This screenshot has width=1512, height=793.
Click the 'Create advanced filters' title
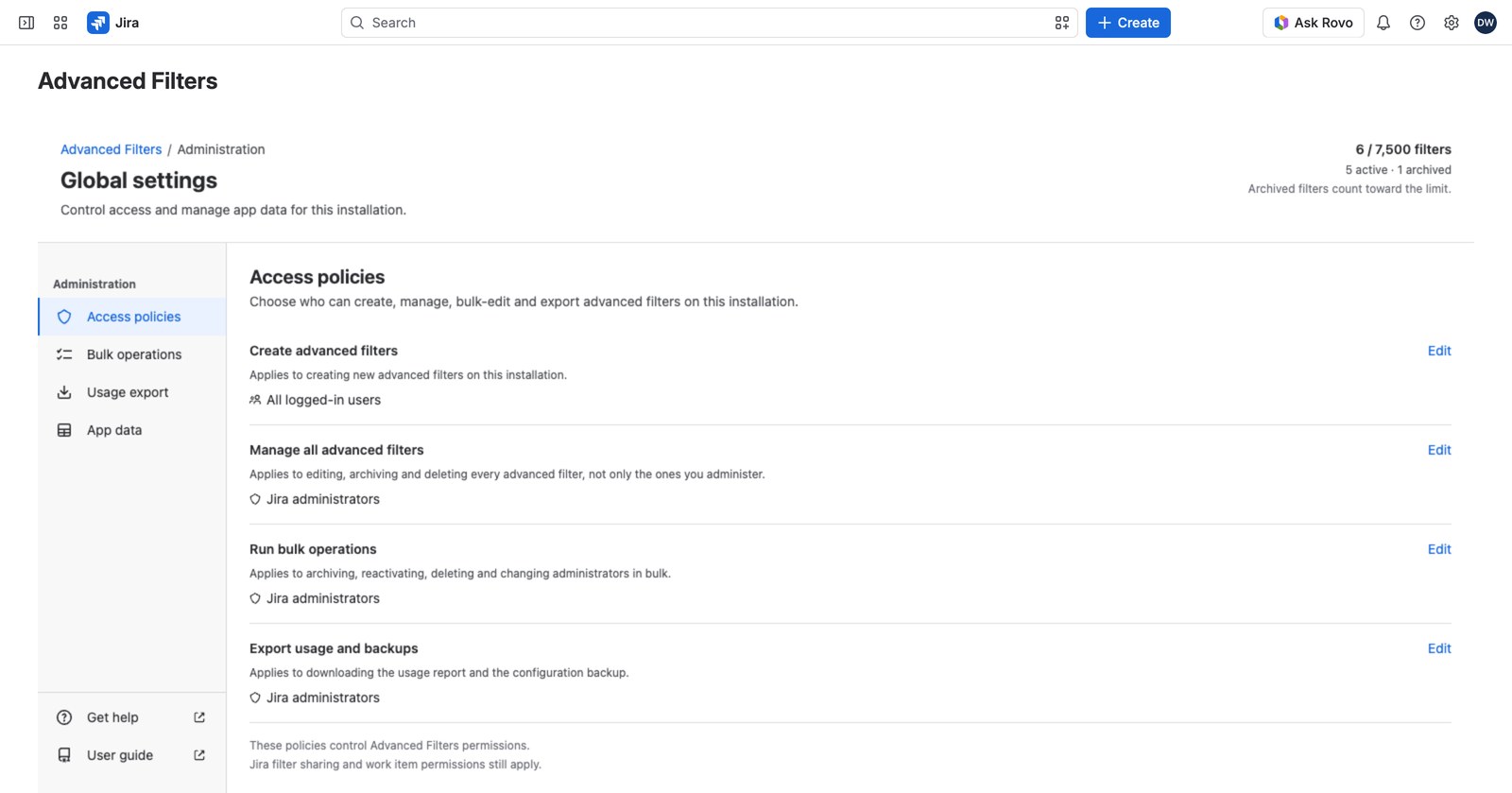click(323, 351)
